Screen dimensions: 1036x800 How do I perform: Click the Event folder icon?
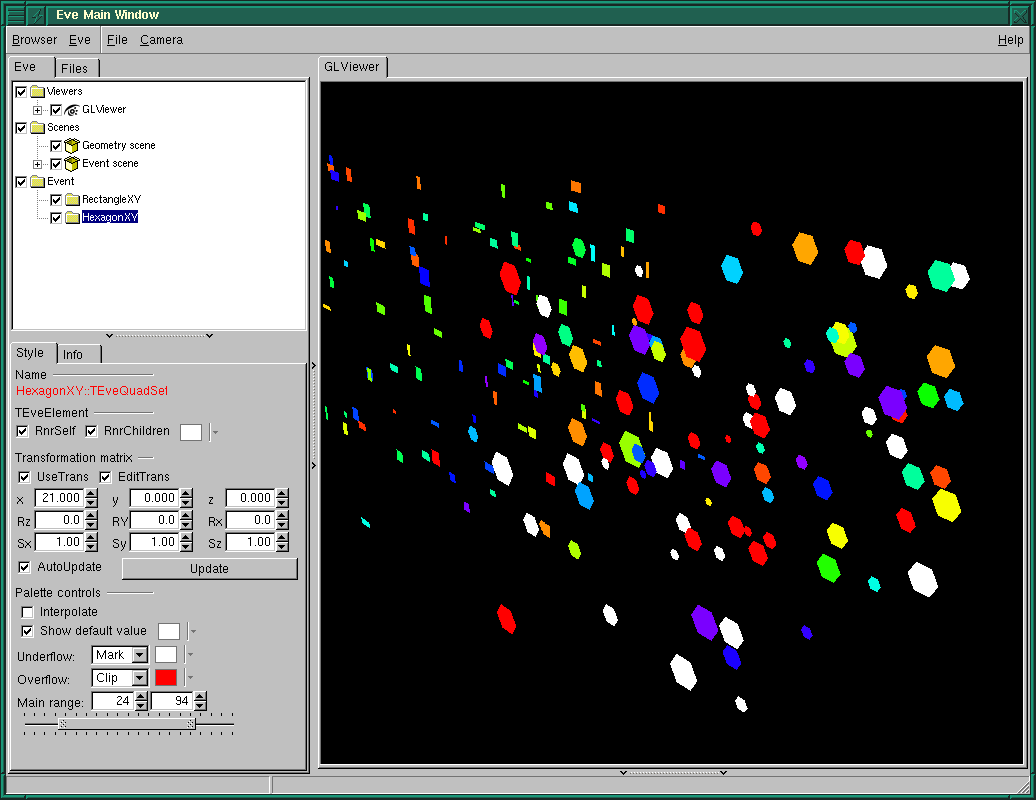38,182
